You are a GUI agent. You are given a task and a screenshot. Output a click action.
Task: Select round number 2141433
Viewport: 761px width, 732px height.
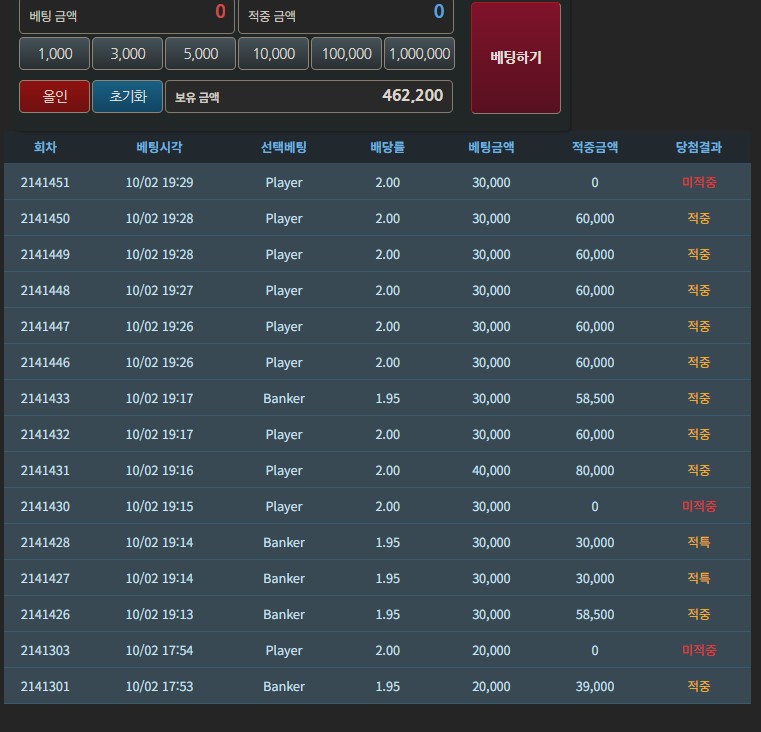click(x=45, y=399)
